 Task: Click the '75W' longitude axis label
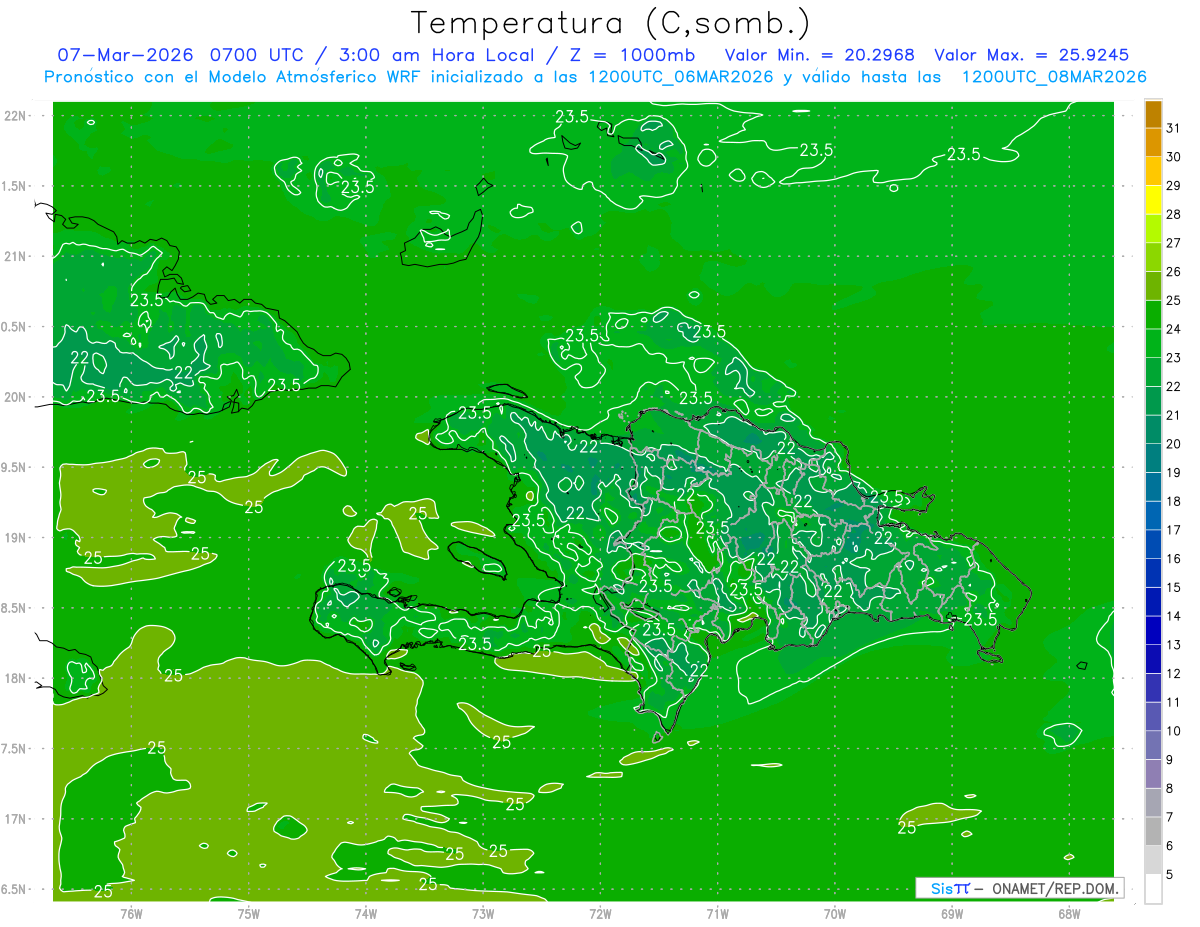point(249,913)
